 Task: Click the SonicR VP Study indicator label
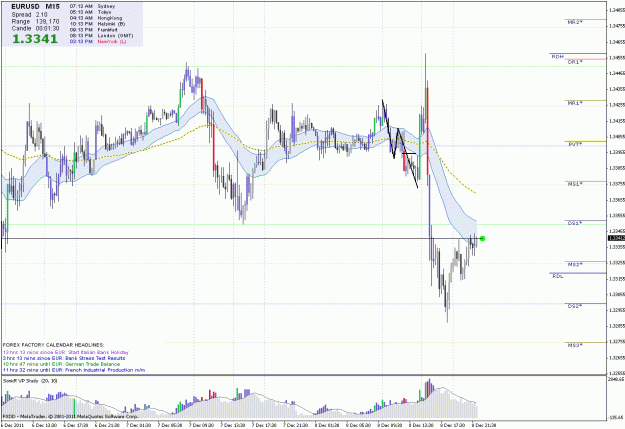[30, 381]
